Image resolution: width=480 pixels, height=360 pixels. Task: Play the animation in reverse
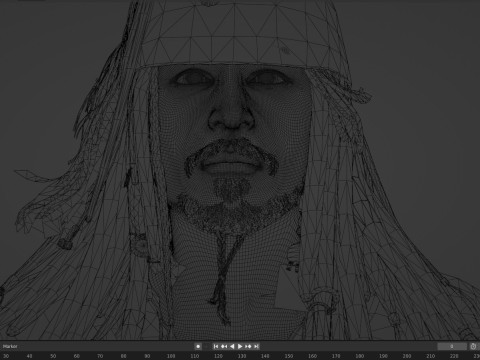(x=232, y=346)
